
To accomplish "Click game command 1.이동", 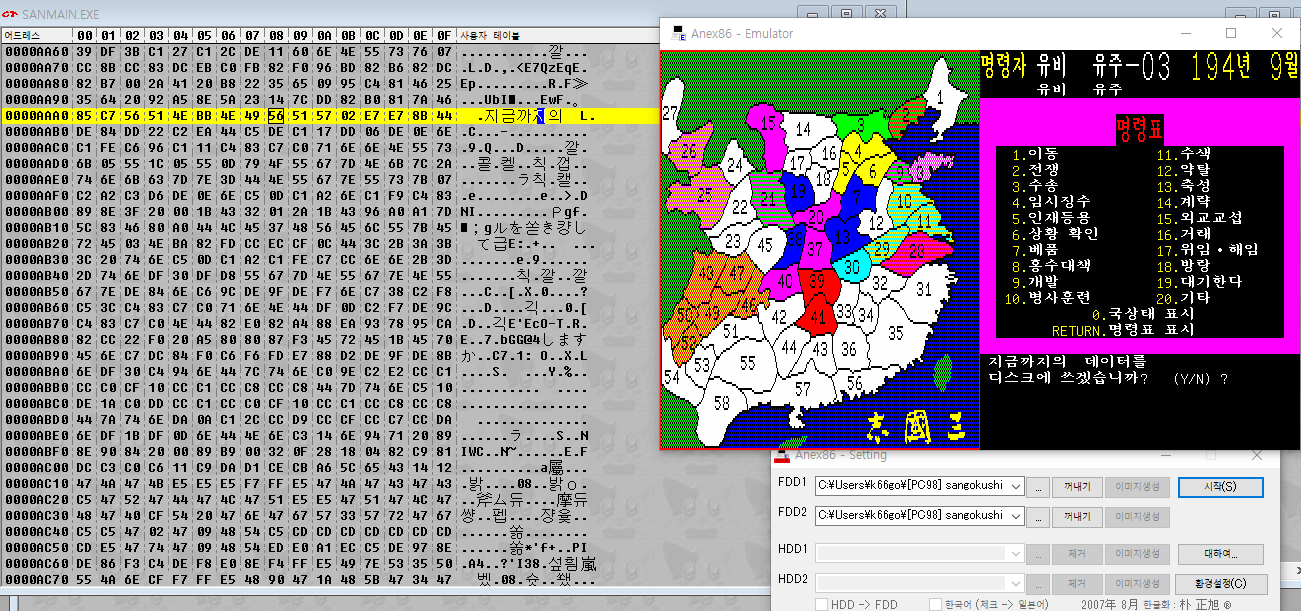I will [x=1035, y=154].
